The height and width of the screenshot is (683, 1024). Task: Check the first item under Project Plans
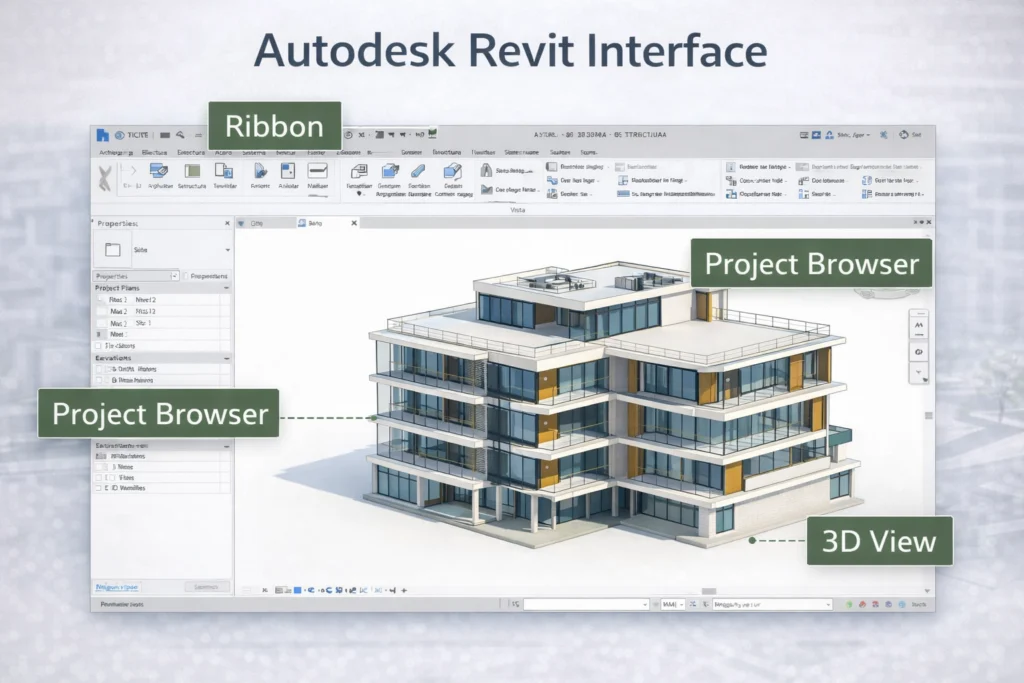[x=99, y=300]
